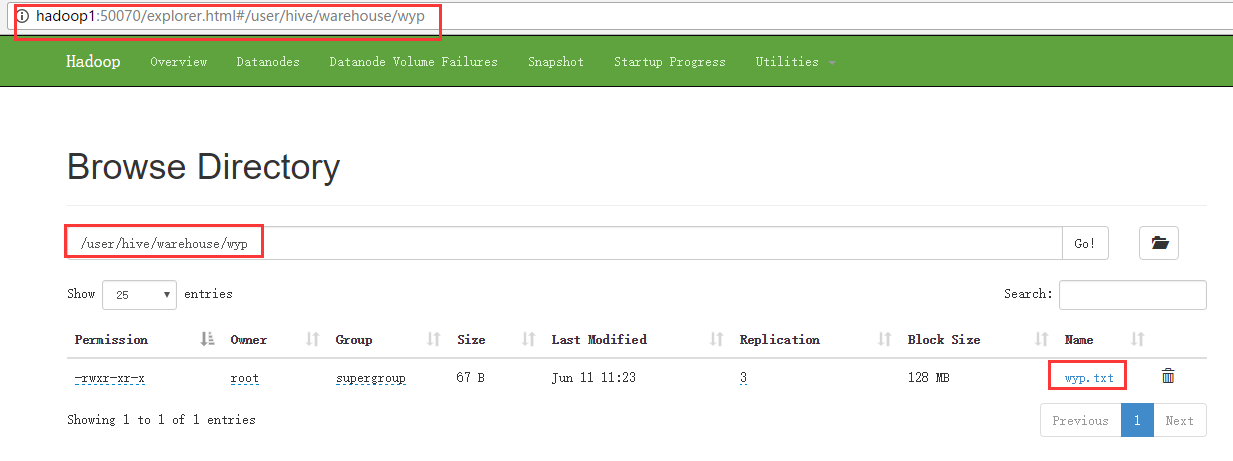
Task: Sort by Name column sort arrows
Action: [x=1137, y=340]
